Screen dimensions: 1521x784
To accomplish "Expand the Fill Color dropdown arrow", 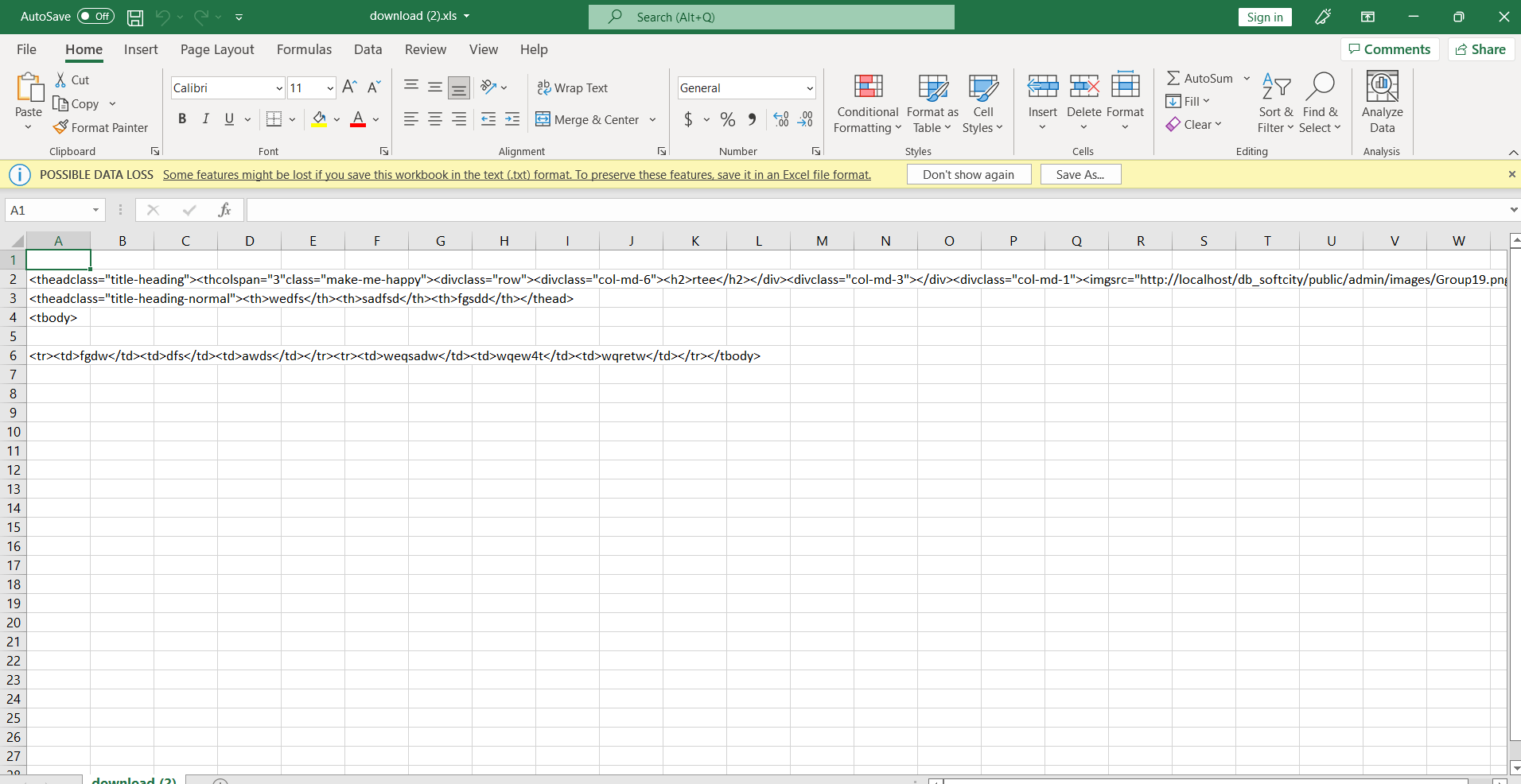I will 336,119.
